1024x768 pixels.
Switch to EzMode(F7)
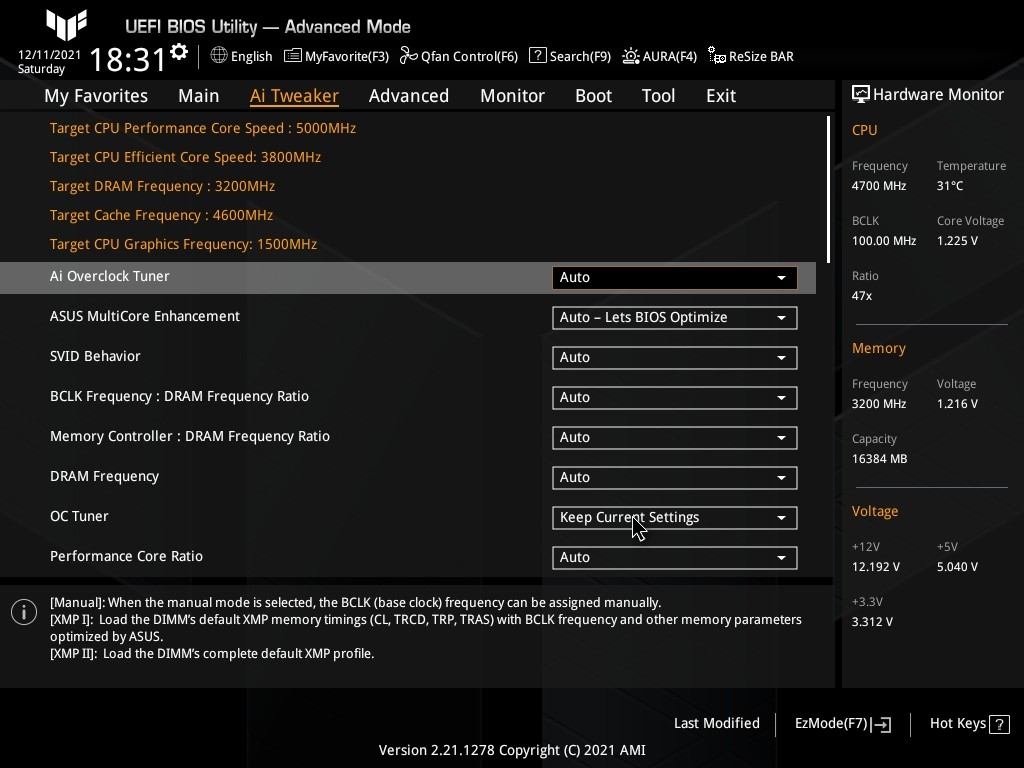coord(842,724)
